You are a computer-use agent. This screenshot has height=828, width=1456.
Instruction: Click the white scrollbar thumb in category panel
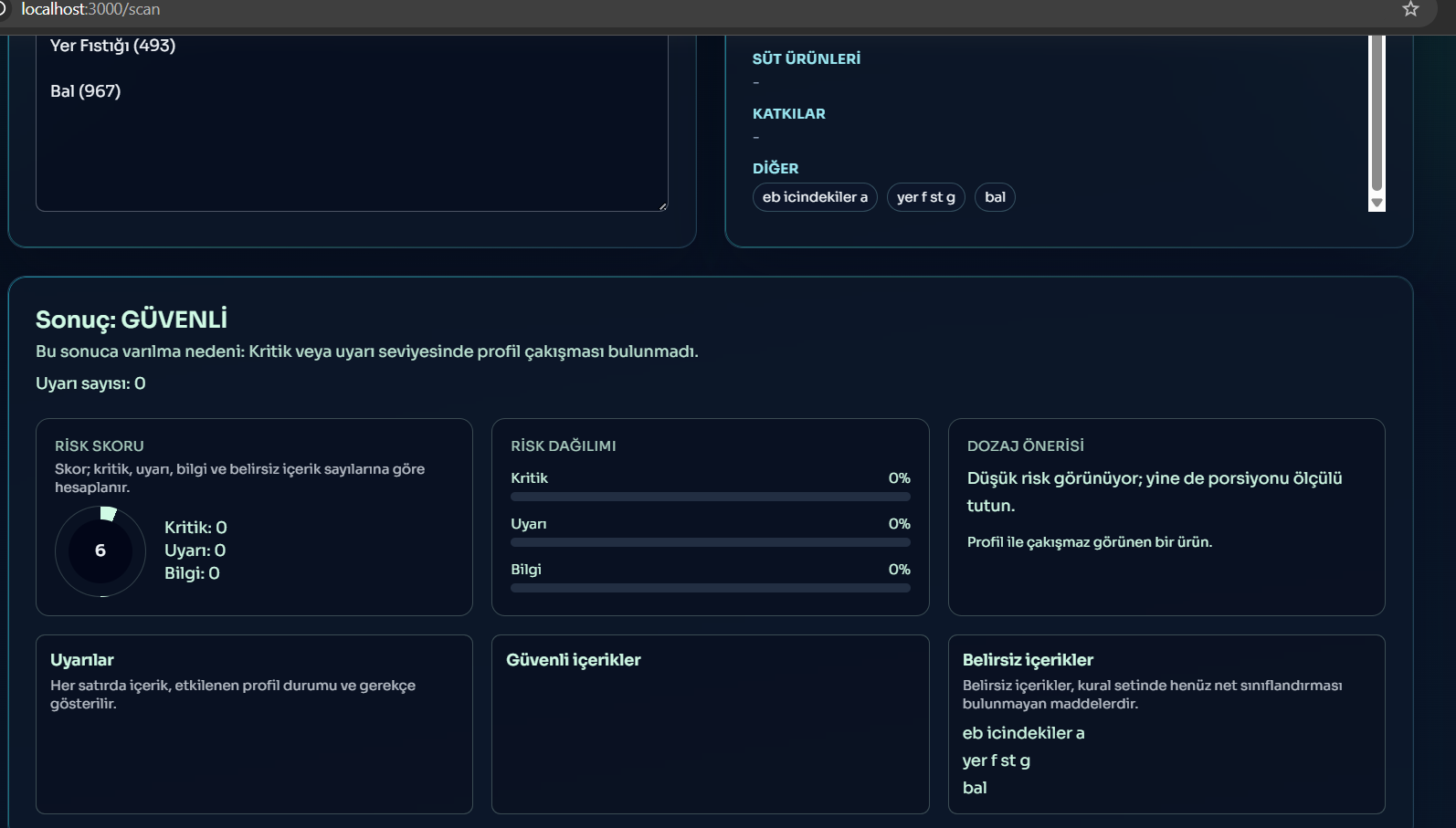click(1377, 110)
